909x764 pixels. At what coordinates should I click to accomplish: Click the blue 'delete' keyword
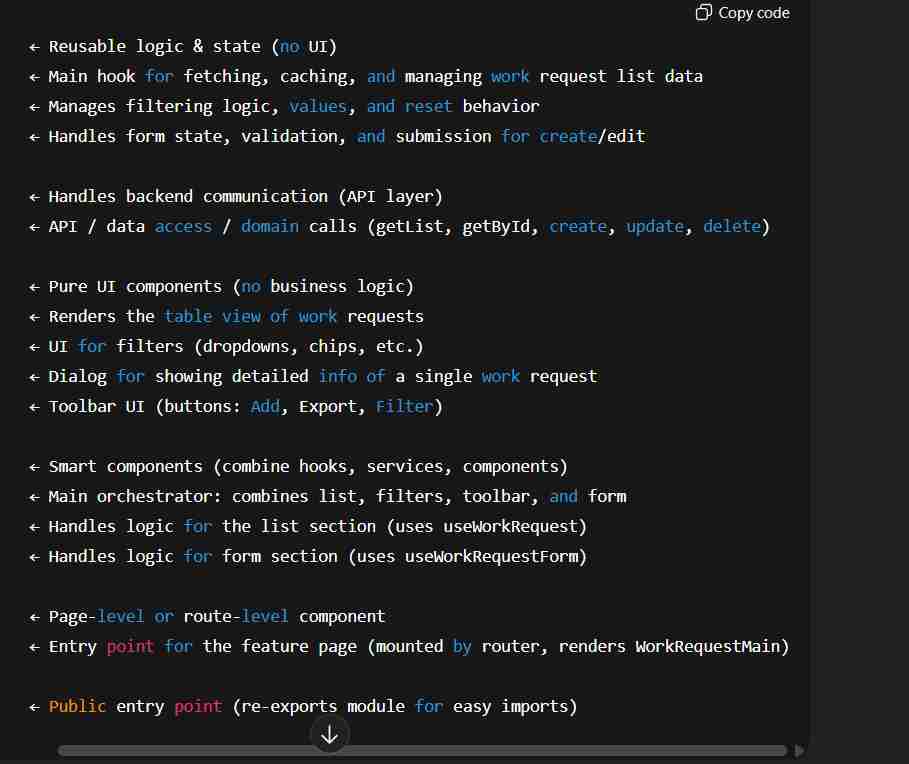tap(732, 226)
